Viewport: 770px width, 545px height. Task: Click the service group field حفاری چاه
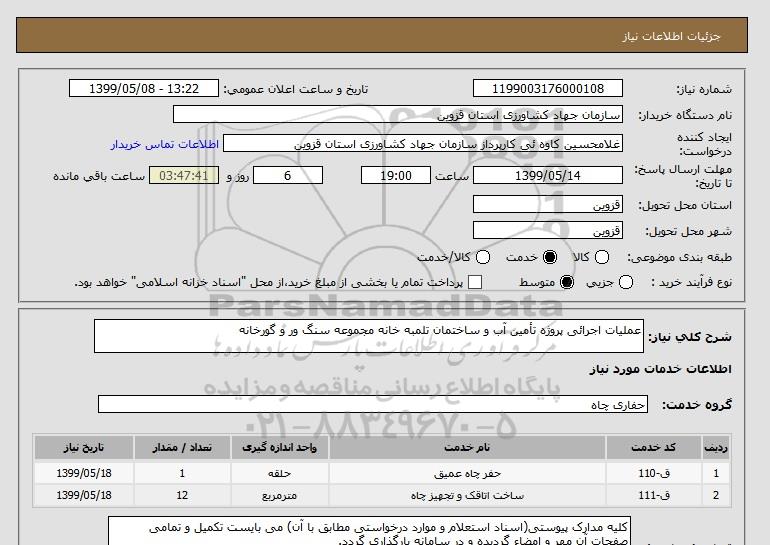(373, 405)
